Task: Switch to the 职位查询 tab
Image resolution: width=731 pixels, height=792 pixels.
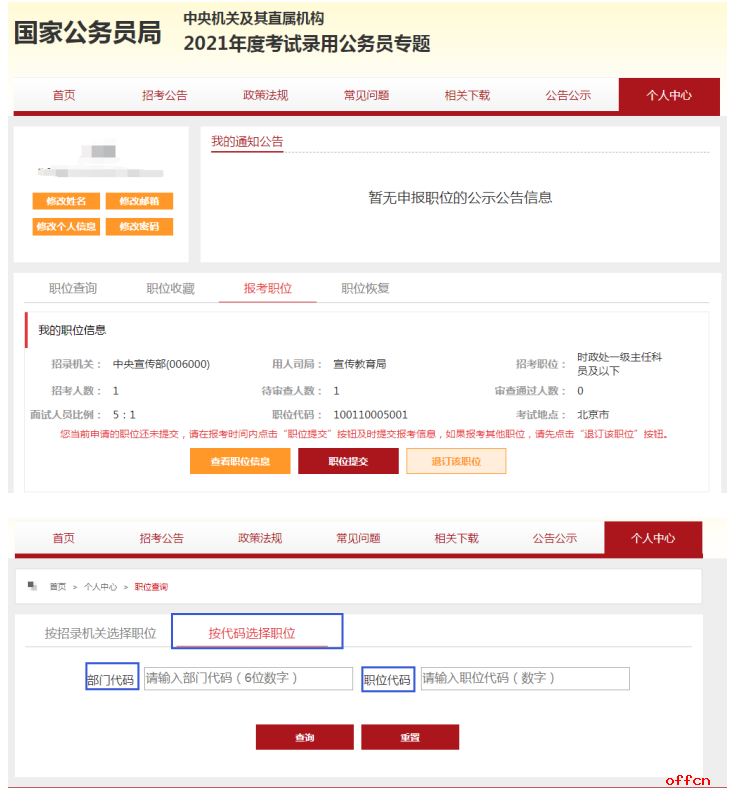Action: click(x=73, y=288)
